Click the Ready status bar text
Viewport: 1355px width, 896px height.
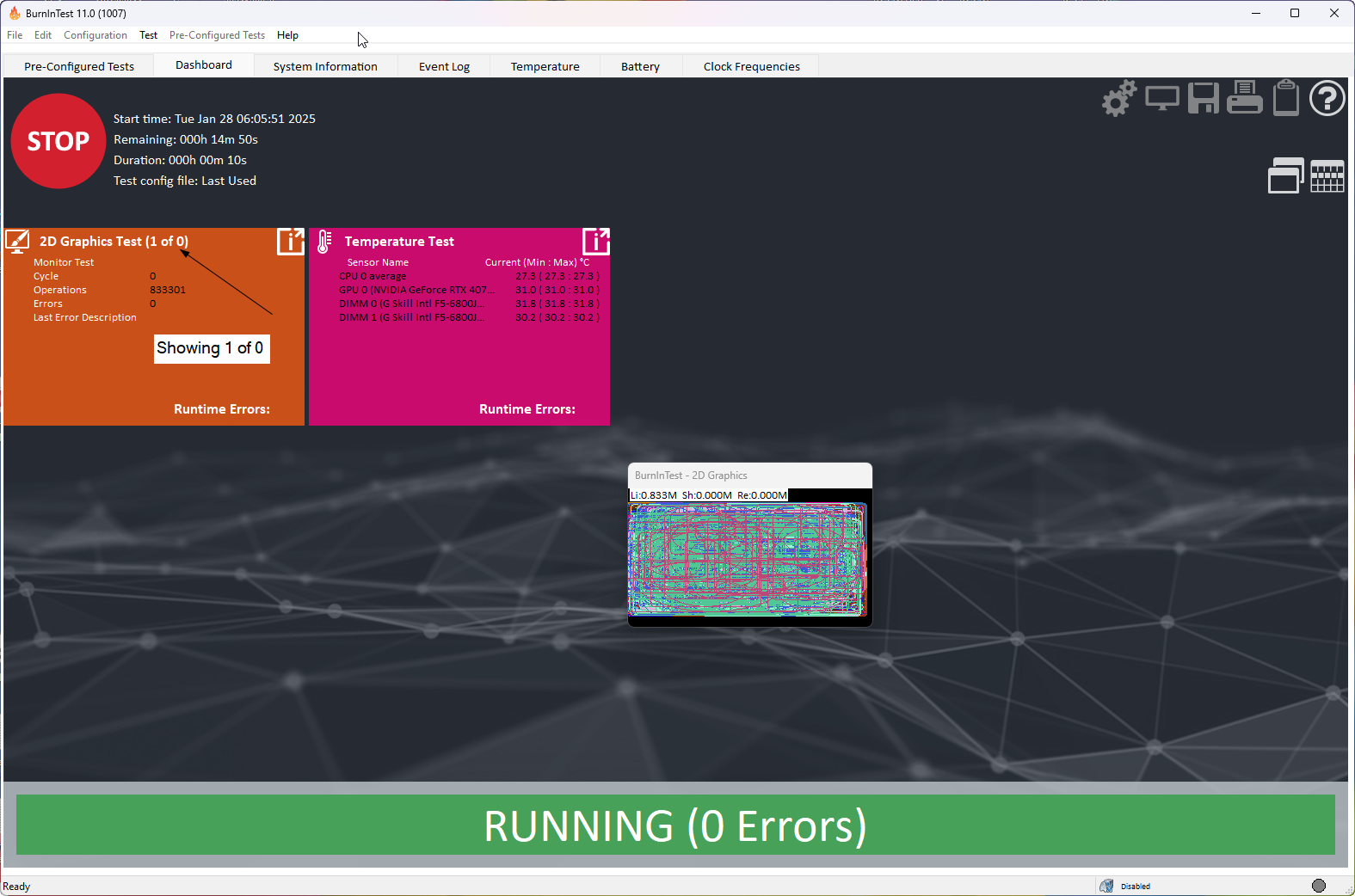tap(16, 887)
